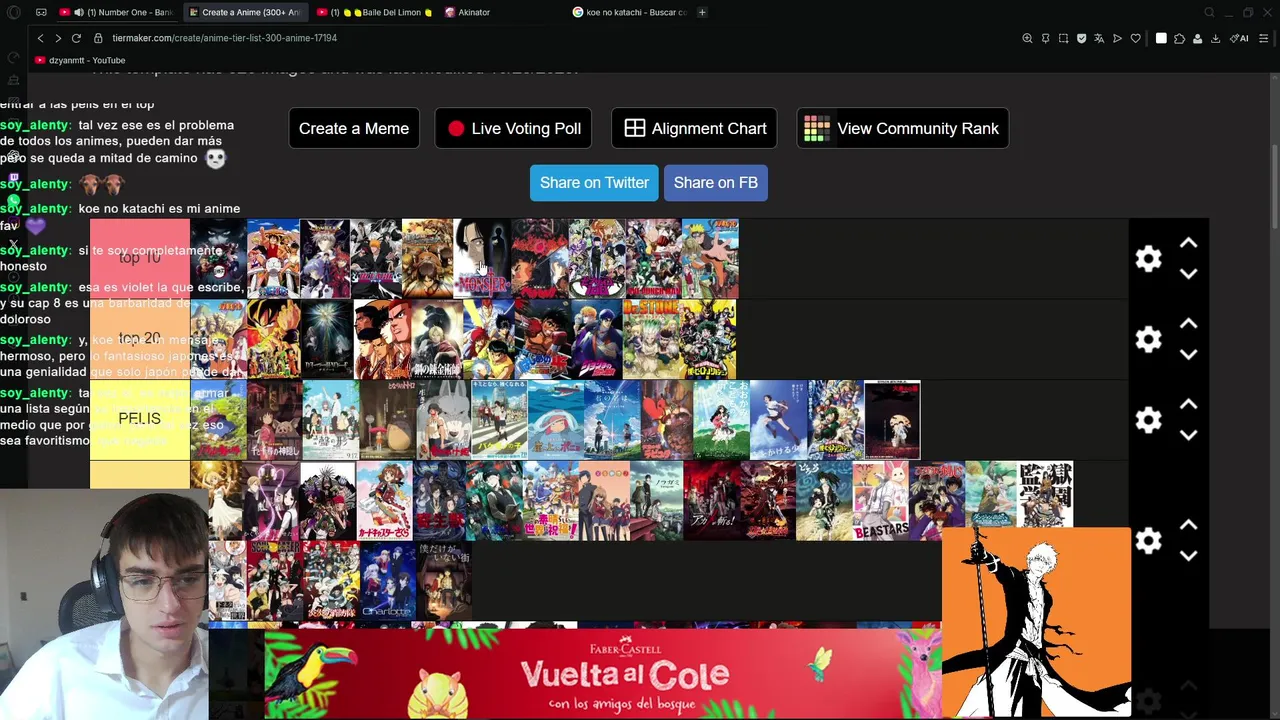This screenshot has height=720, width=1280.
Task: Move the top 20 tier row down
Action: (1188, 355)
